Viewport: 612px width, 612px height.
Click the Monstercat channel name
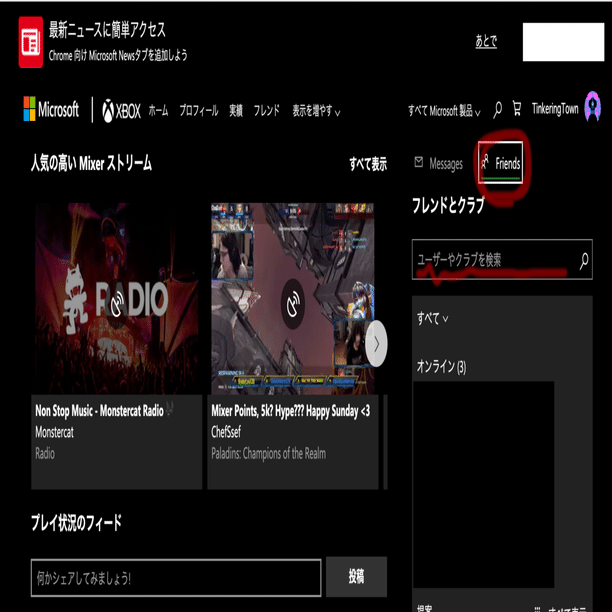pyautogui.click(x=55, y=432)
